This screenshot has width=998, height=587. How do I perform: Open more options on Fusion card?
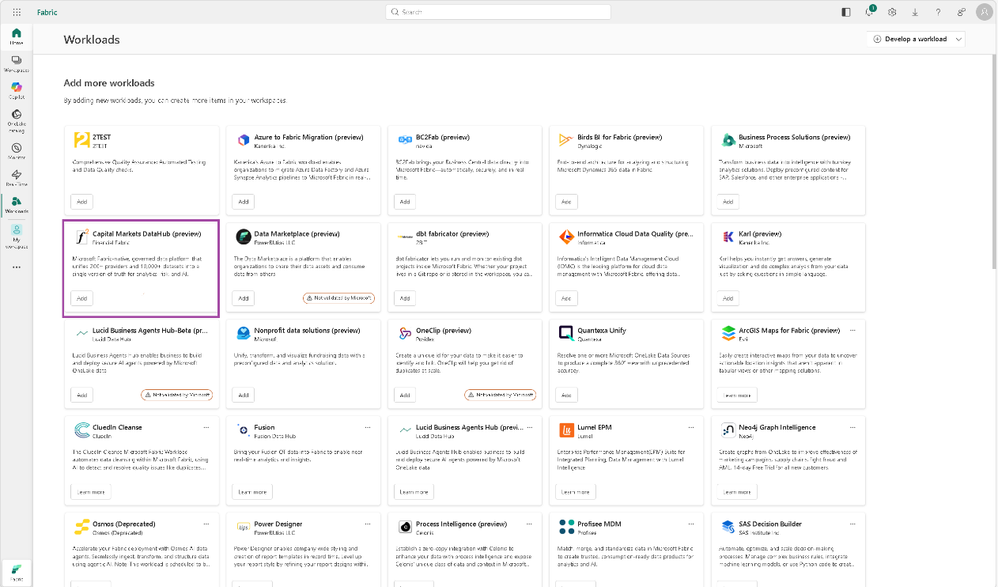tap(367, 427)
